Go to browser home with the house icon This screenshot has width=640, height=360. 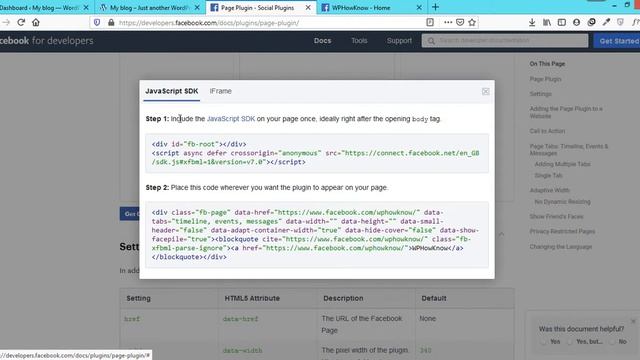[36, 22]
